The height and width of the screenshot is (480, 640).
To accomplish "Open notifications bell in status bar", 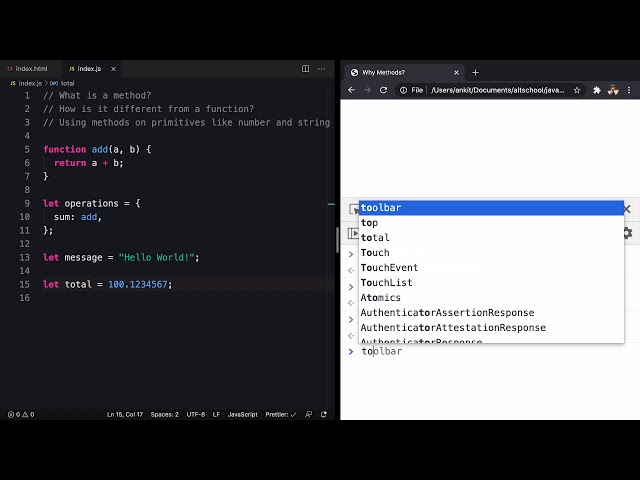I will (324, 414).
